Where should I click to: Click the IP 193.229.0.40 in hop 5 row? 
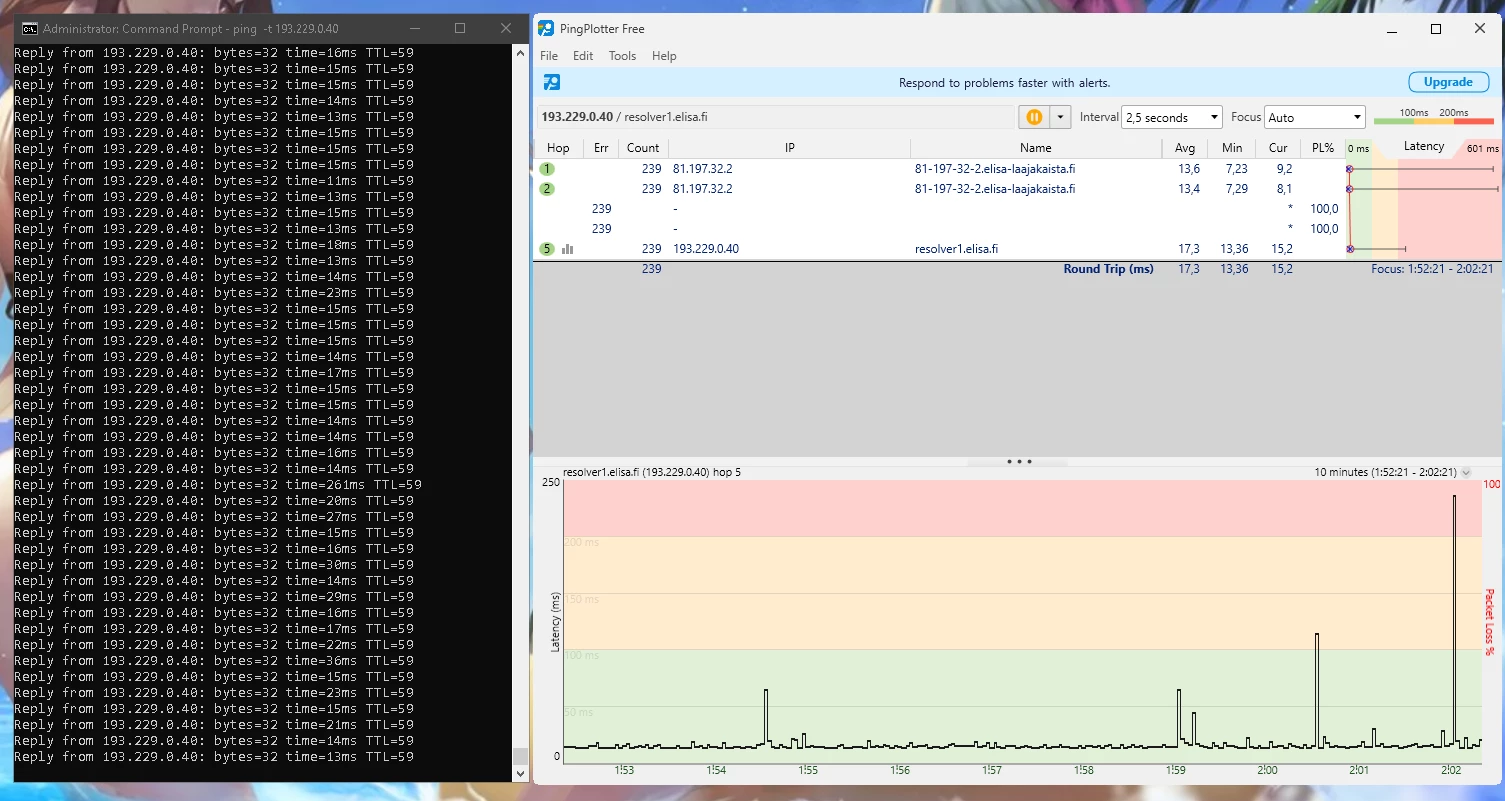(706, 249)
